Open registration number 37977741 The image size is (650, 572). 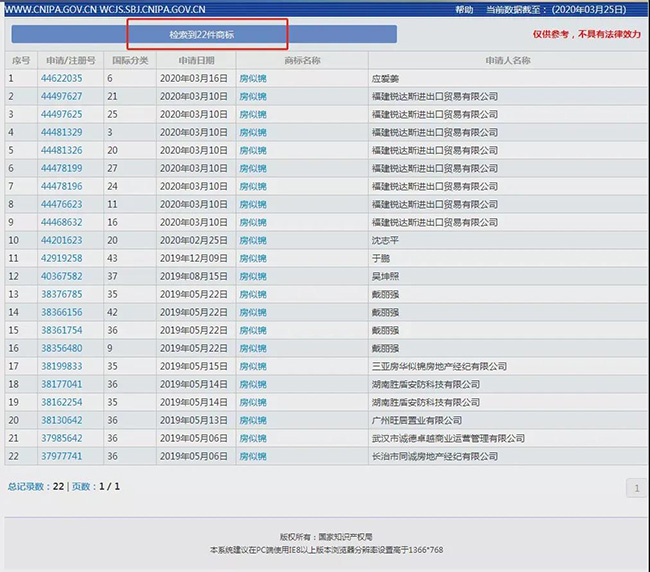point(61,456)
